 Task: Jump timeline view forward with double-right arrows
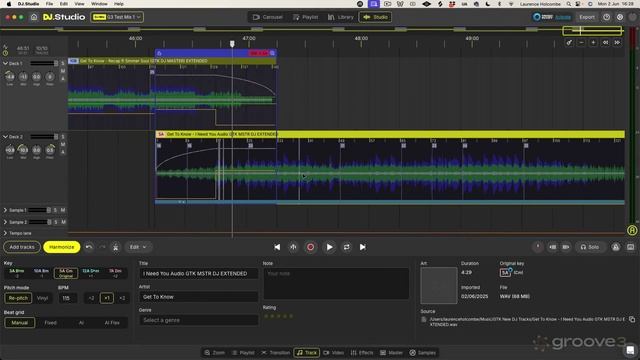coord(617,42)
